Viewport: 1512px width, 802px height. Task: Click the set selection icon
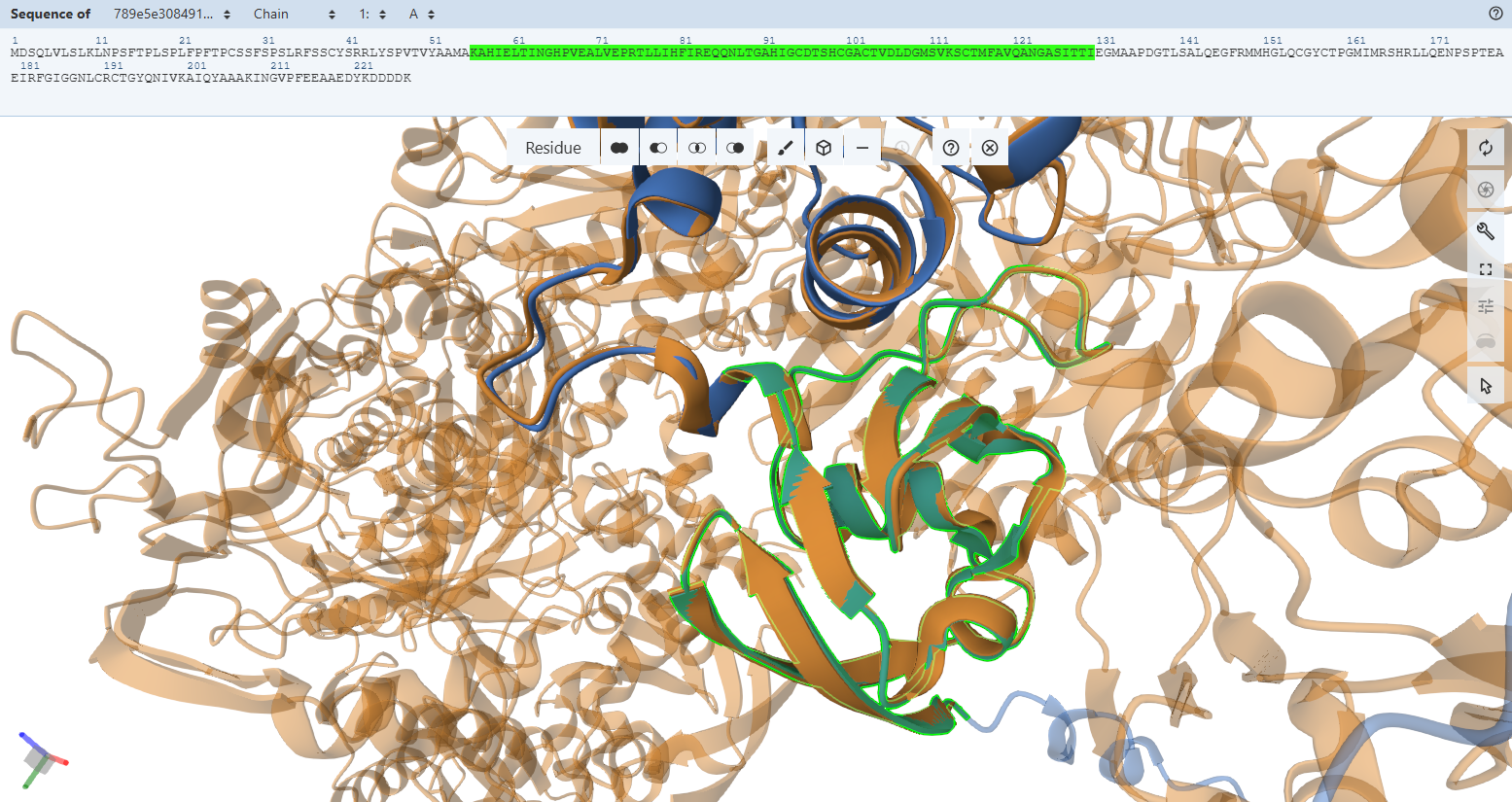pos(735,148)
